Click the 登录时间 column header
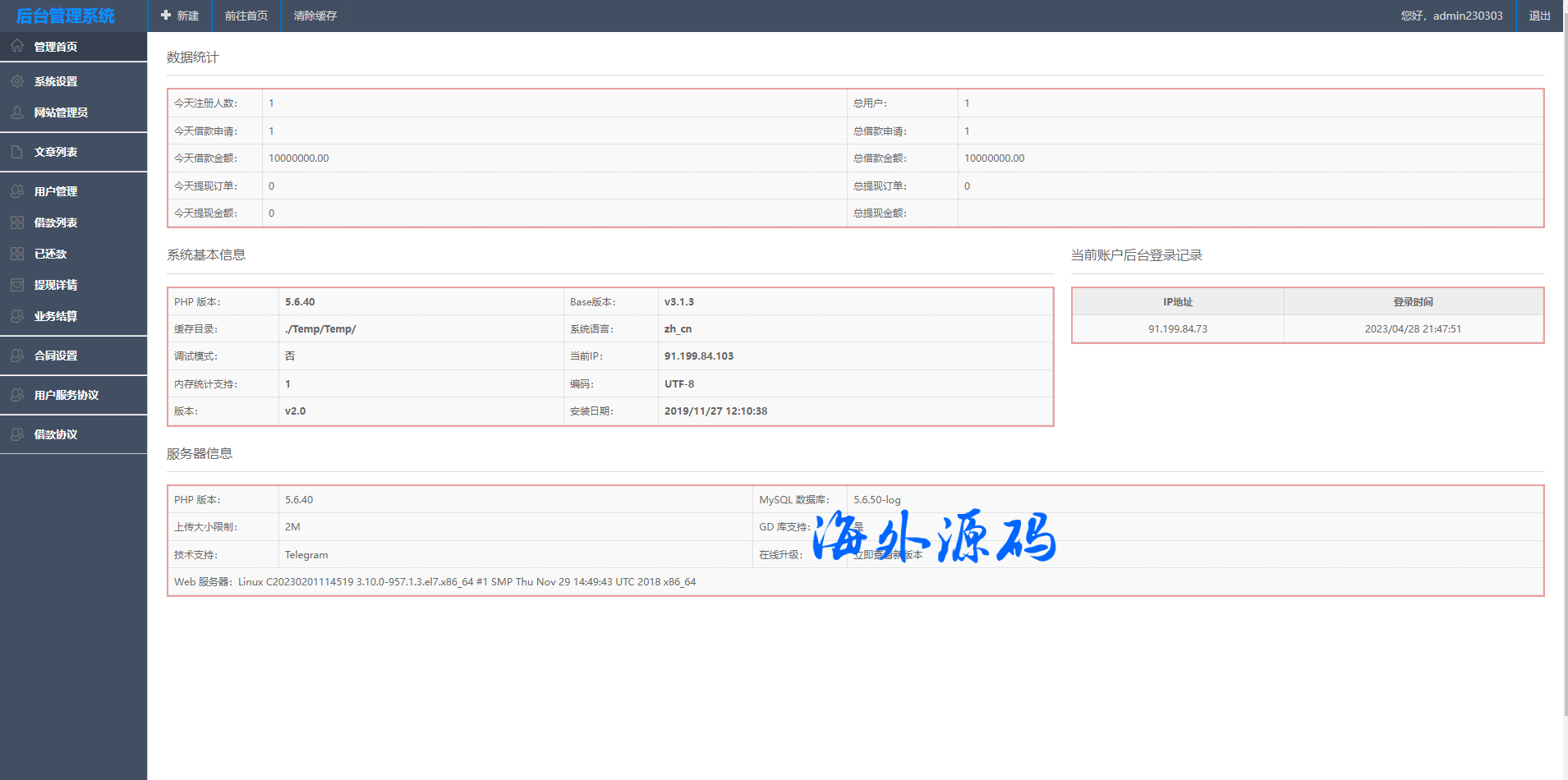Screen dimensions: 1568x780 (1413, 302)
